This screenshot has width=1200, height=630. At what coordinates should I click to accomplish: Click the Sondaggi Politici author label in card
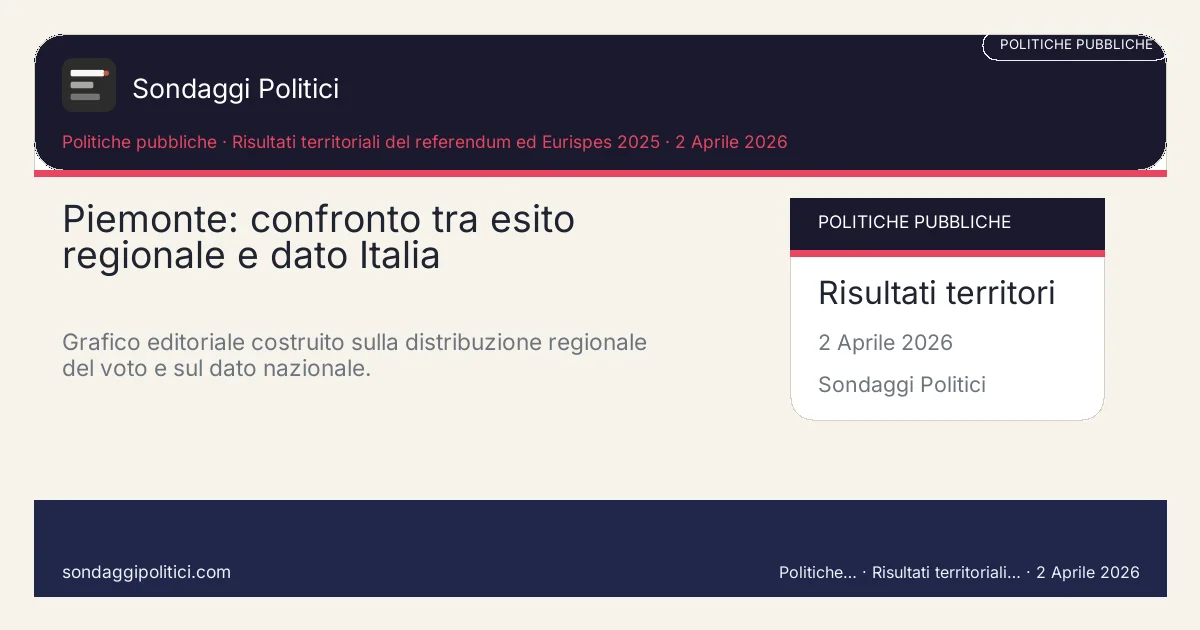point(901,385)
